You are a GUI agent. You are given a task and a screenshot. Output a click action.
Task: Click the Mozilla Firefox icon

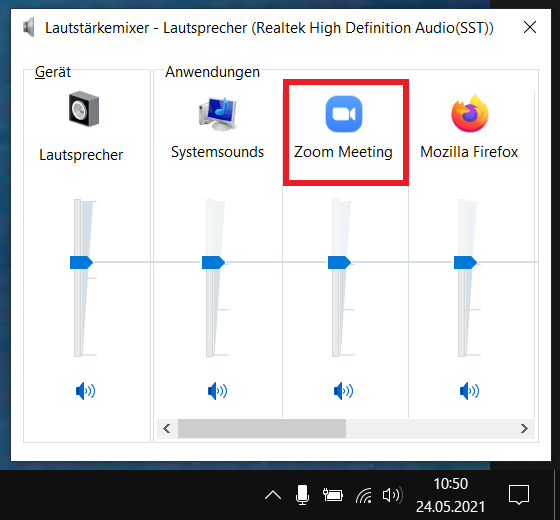[470, 114]
